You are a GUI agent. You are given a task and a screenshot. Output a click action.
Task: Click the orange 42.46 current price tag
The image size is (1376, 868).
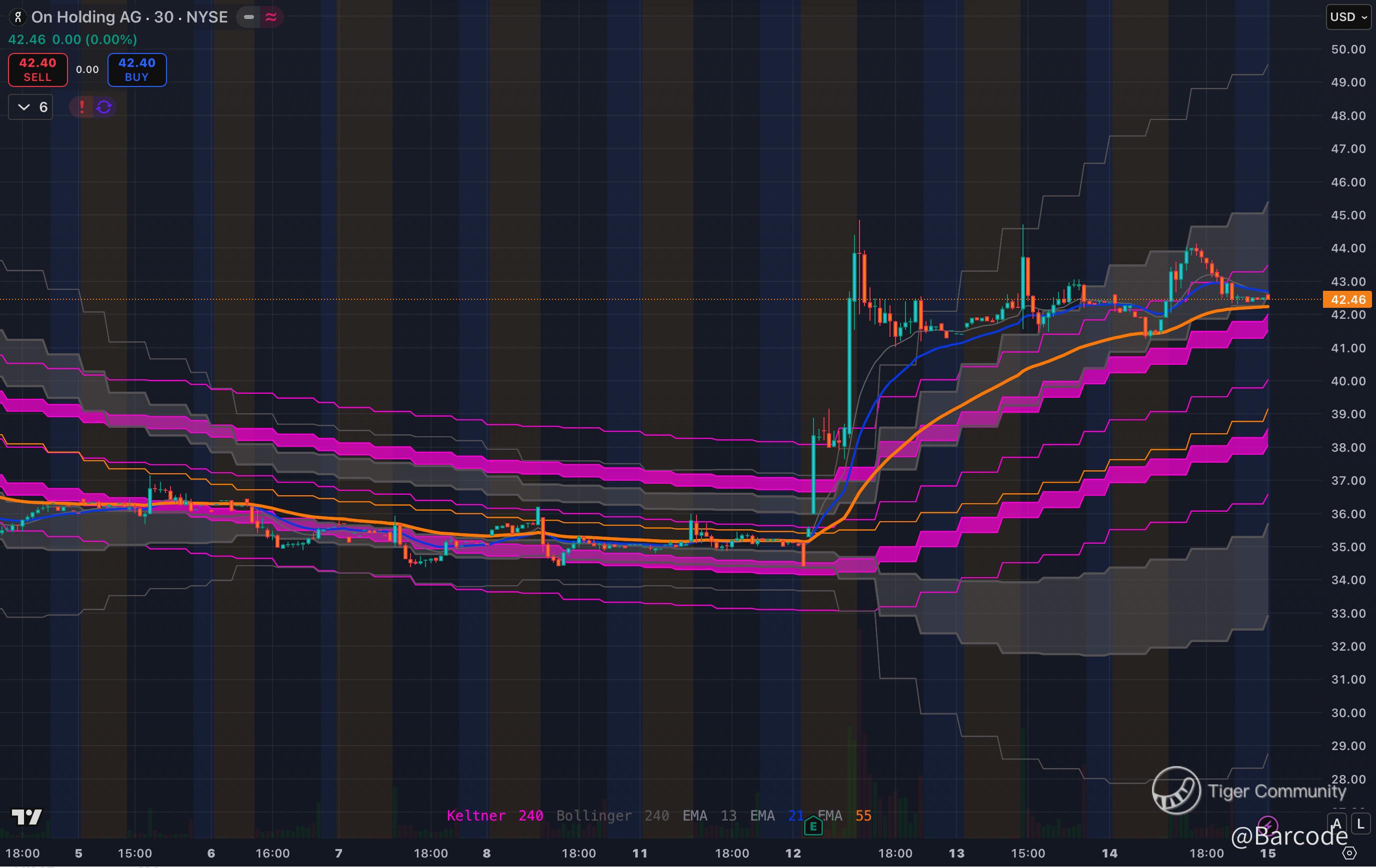1348,299
